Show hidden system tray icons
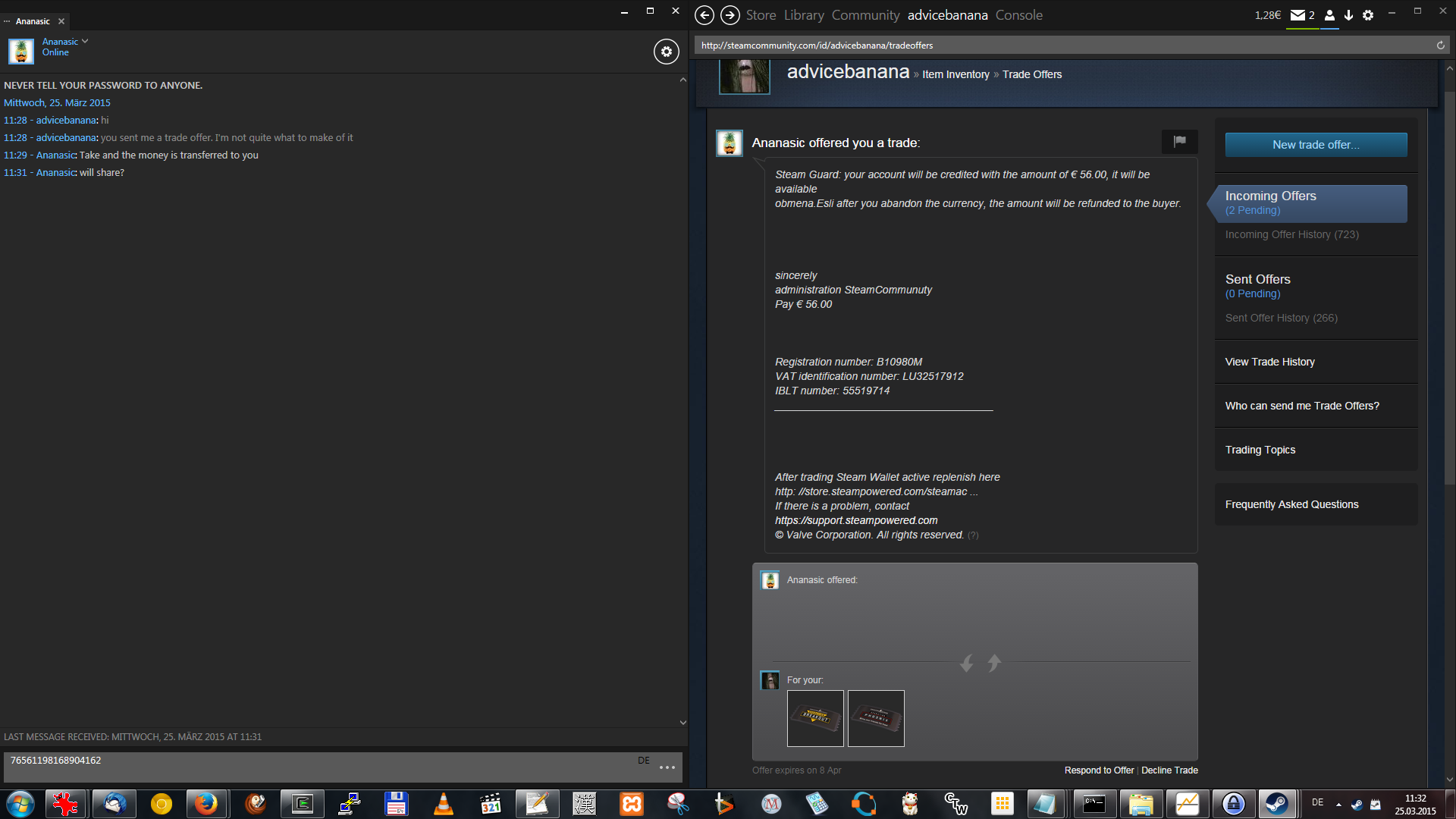The height and width of the screenshot is (819, 1456). 1338,804
